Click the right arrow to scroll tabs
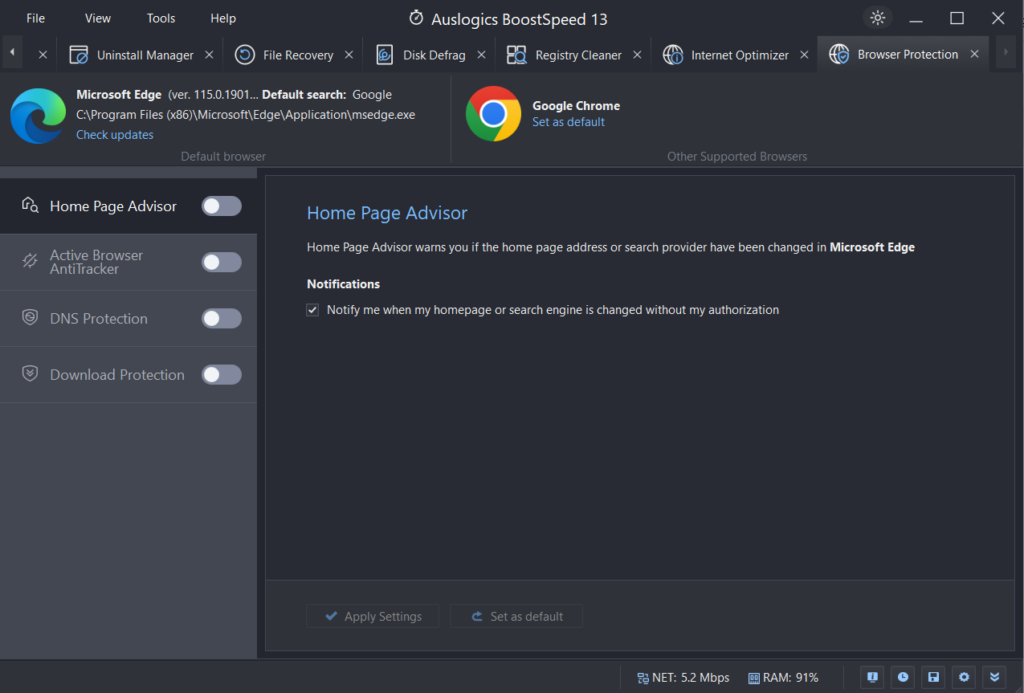This screenshot has height=693, width=1024. 1005,52
